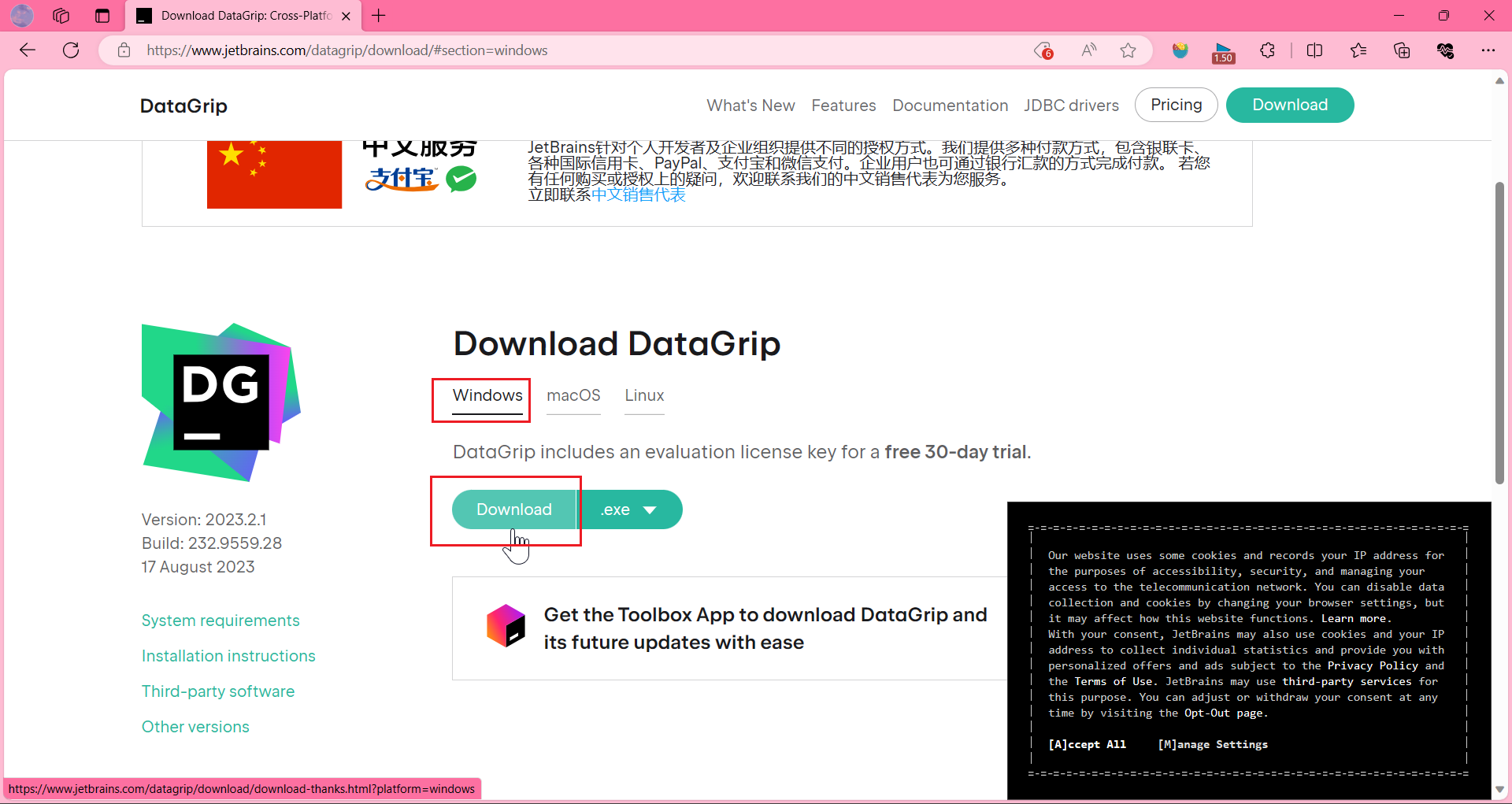Click [M]anage Settings for cookies
Image resolution: width=1512 pixels, height=804 pixels.
pos(1213,744)
